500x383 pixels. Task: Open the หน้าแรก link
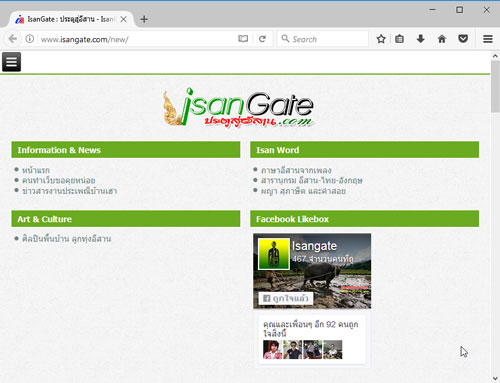point(36,170)
